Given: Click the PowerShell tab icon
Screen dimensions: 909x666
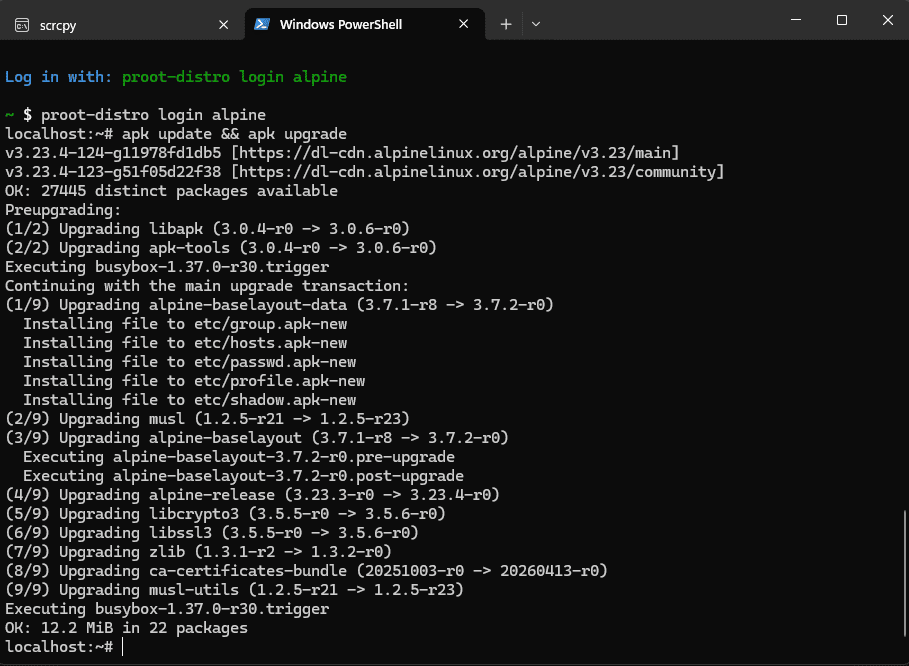Looking at the screenshot, I should click(262, 24).
